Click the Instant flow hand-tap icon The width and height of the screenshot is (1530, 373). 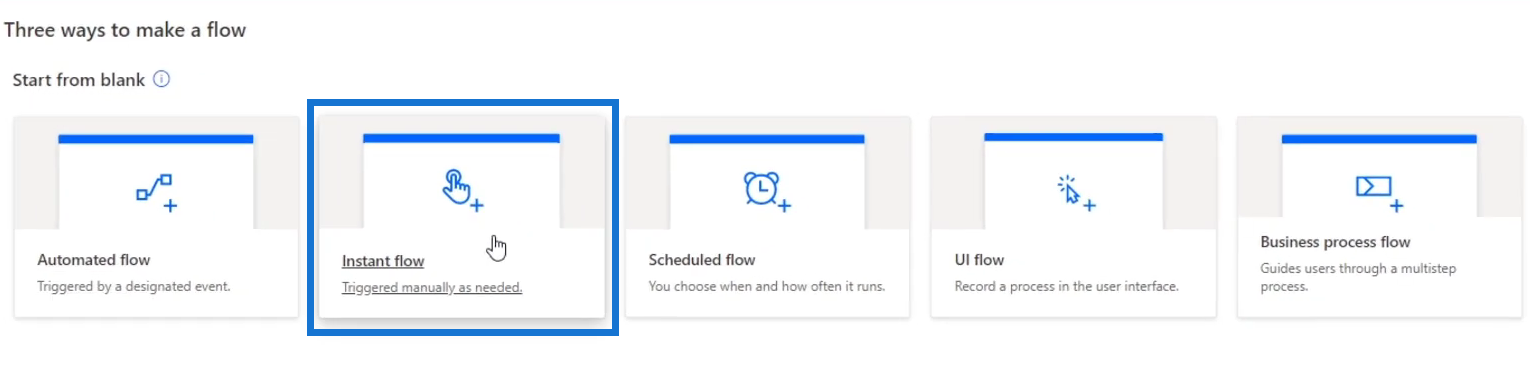[x=462, y=189]
